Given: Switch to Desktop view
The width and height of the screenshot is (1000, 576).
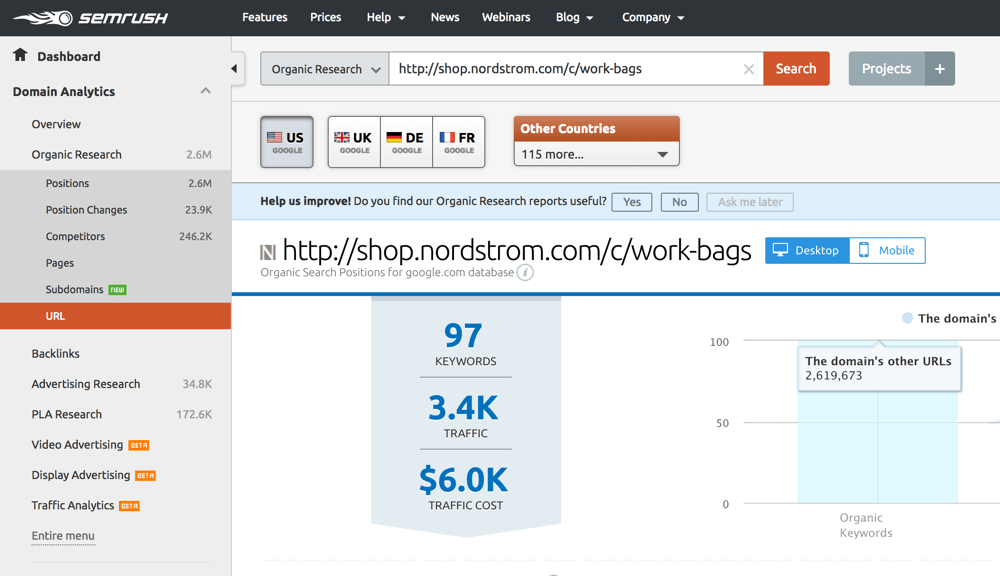Looking at the screenshot, I should click(807, 250).
